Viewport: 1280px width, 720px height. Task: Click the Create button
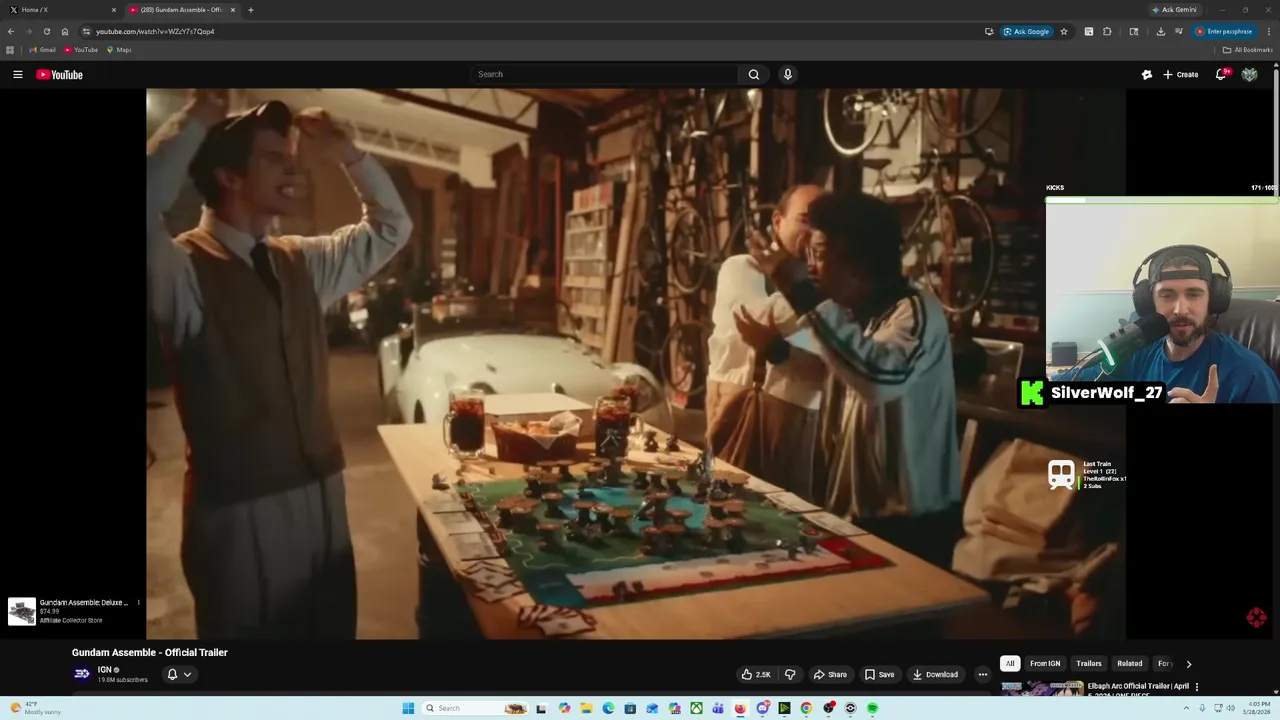[x=1181, y=74]
